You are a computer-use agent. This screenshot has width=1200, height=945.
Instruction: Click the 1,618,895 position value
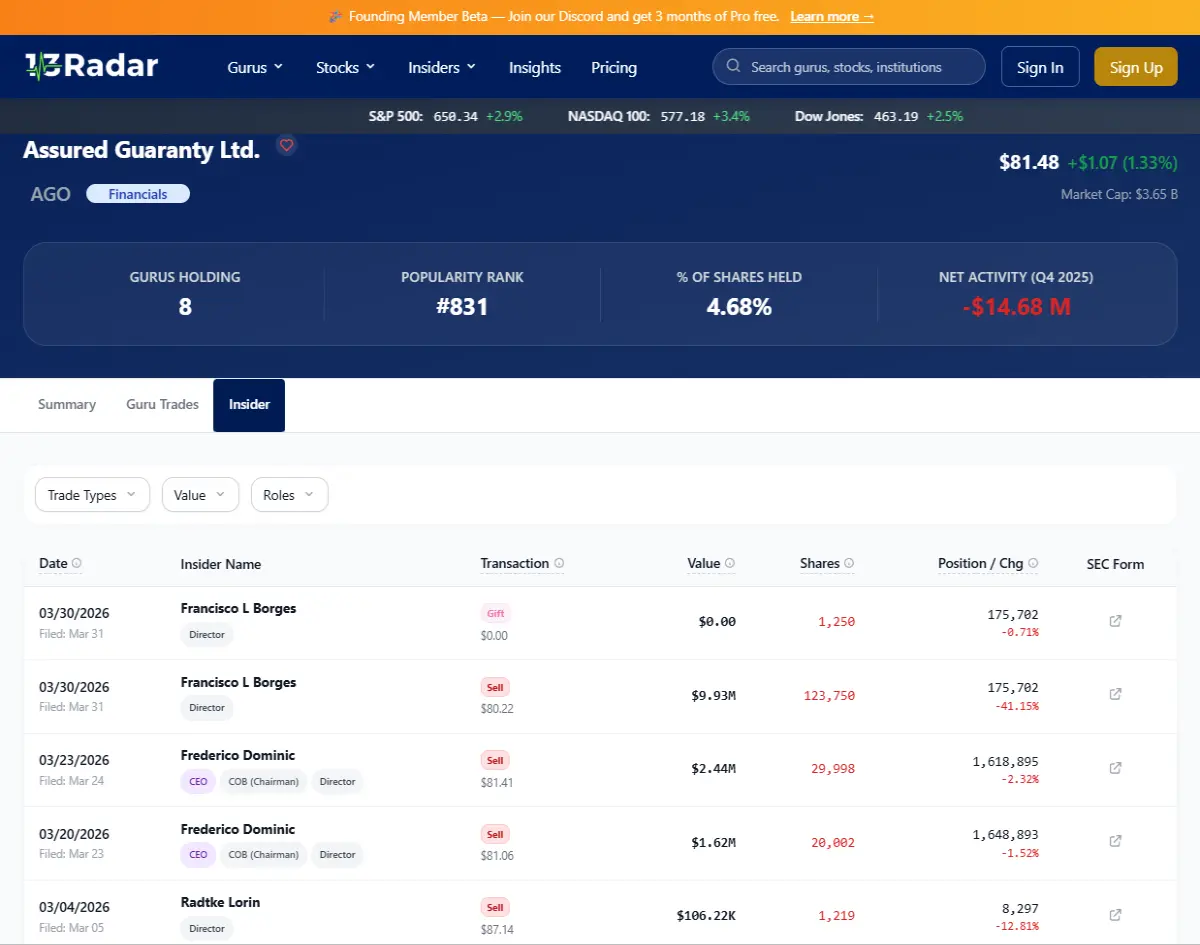pyautogui.click(x=1005, y=761)
